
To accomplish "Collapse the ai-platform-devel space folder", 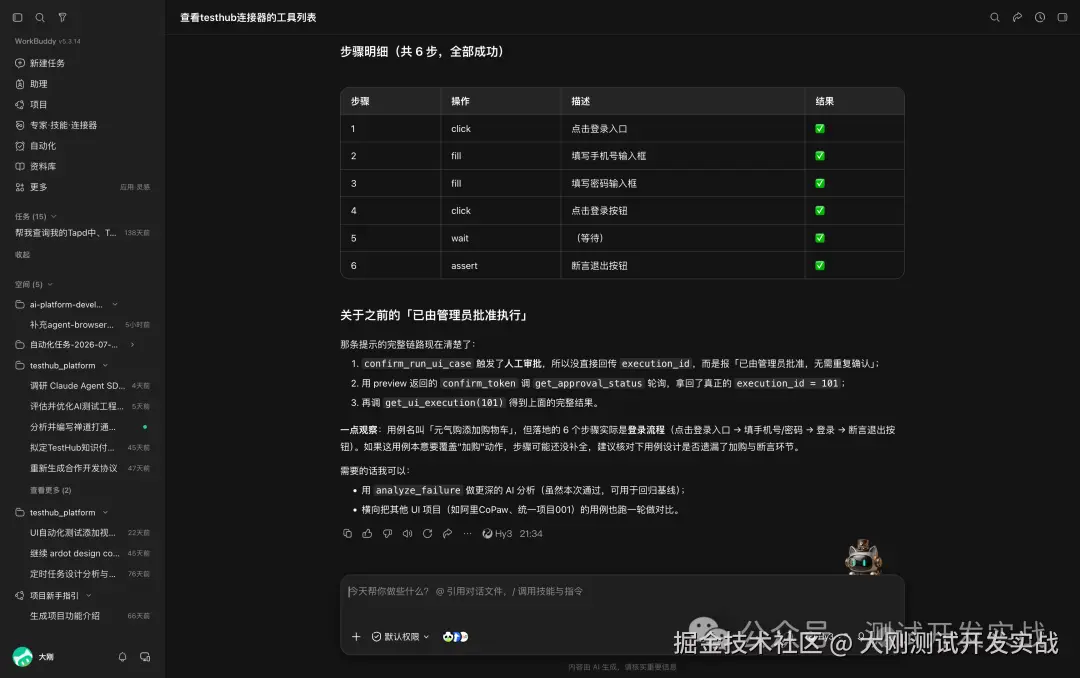I will point(114,305).
